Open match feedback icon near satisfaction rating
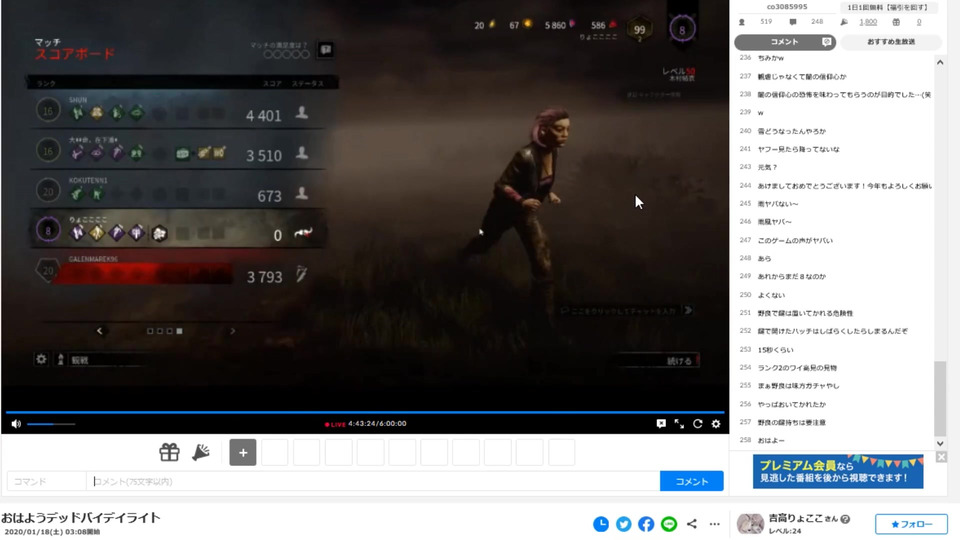960x540 pixels. tap(326, 50)
